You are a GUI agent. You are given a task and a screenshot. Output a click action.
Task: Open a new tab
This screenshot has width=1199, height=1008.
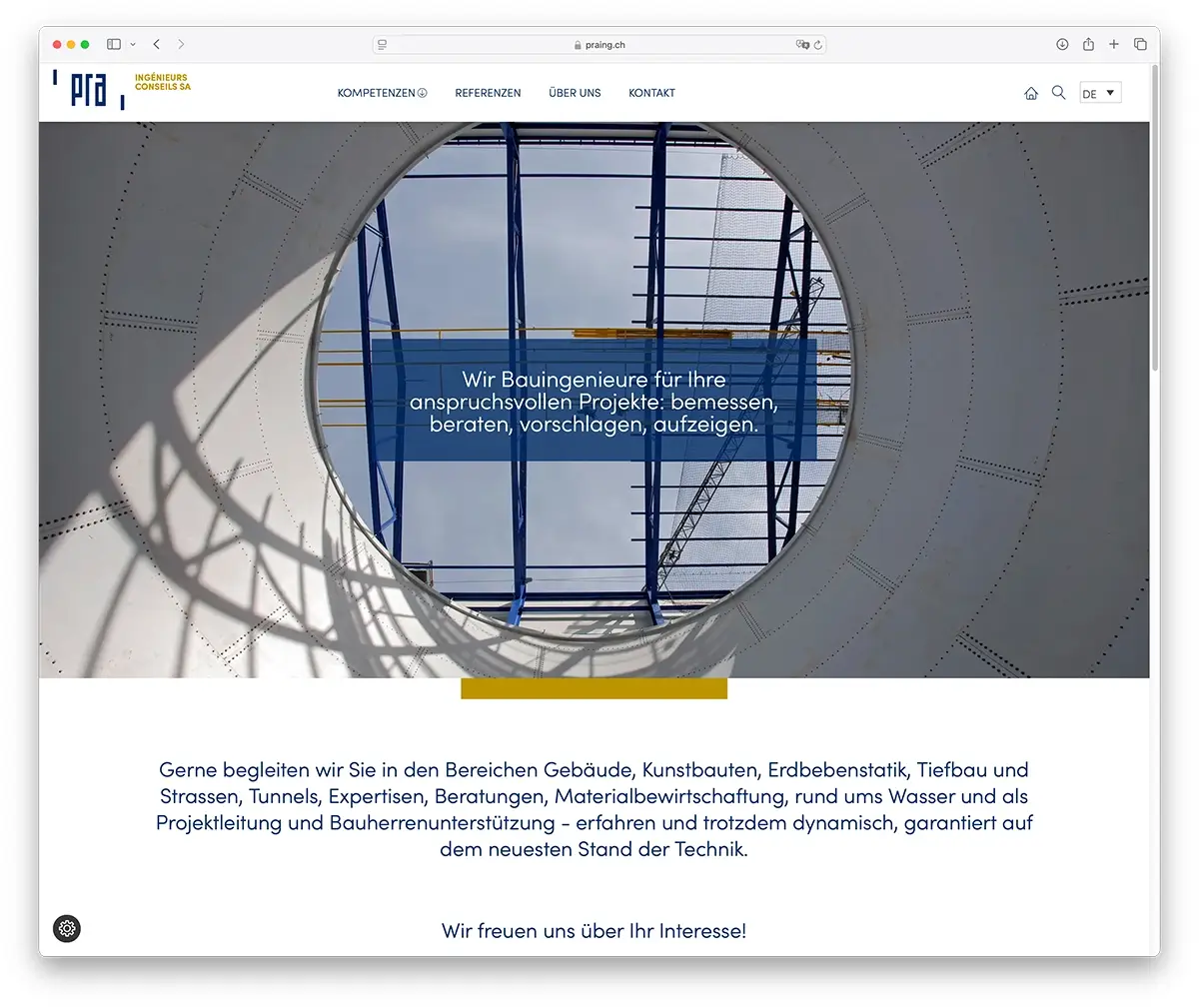click(x=1114, y=44)
